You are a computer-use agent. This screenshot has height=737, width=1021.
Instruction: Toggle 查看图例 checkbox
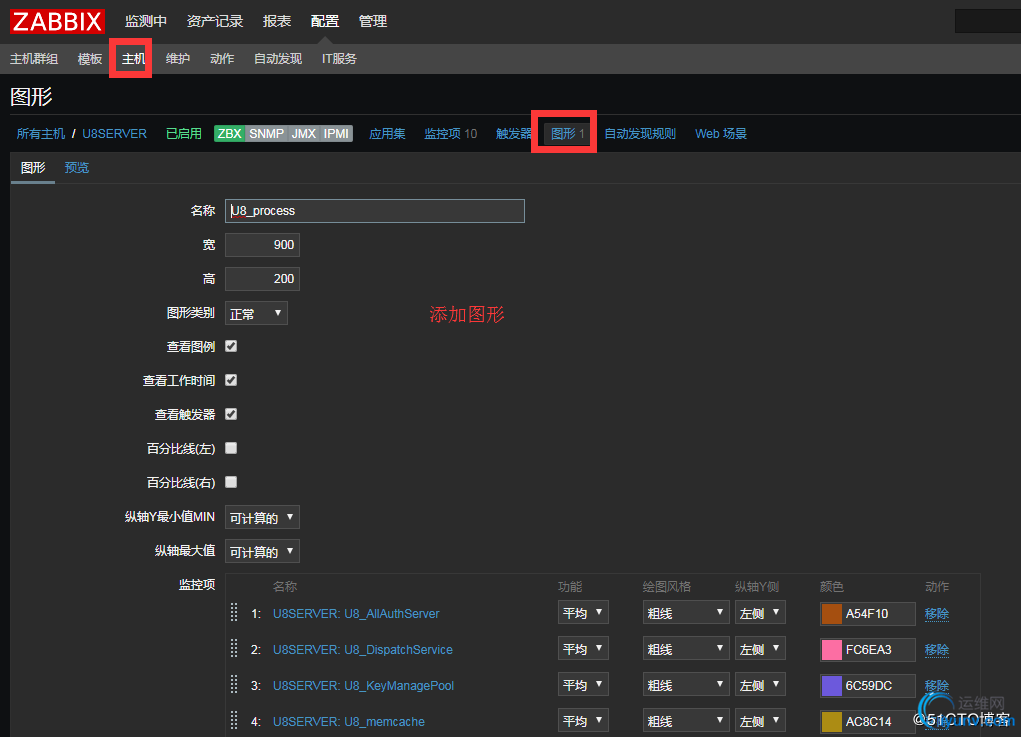click(x=231, y=346)
